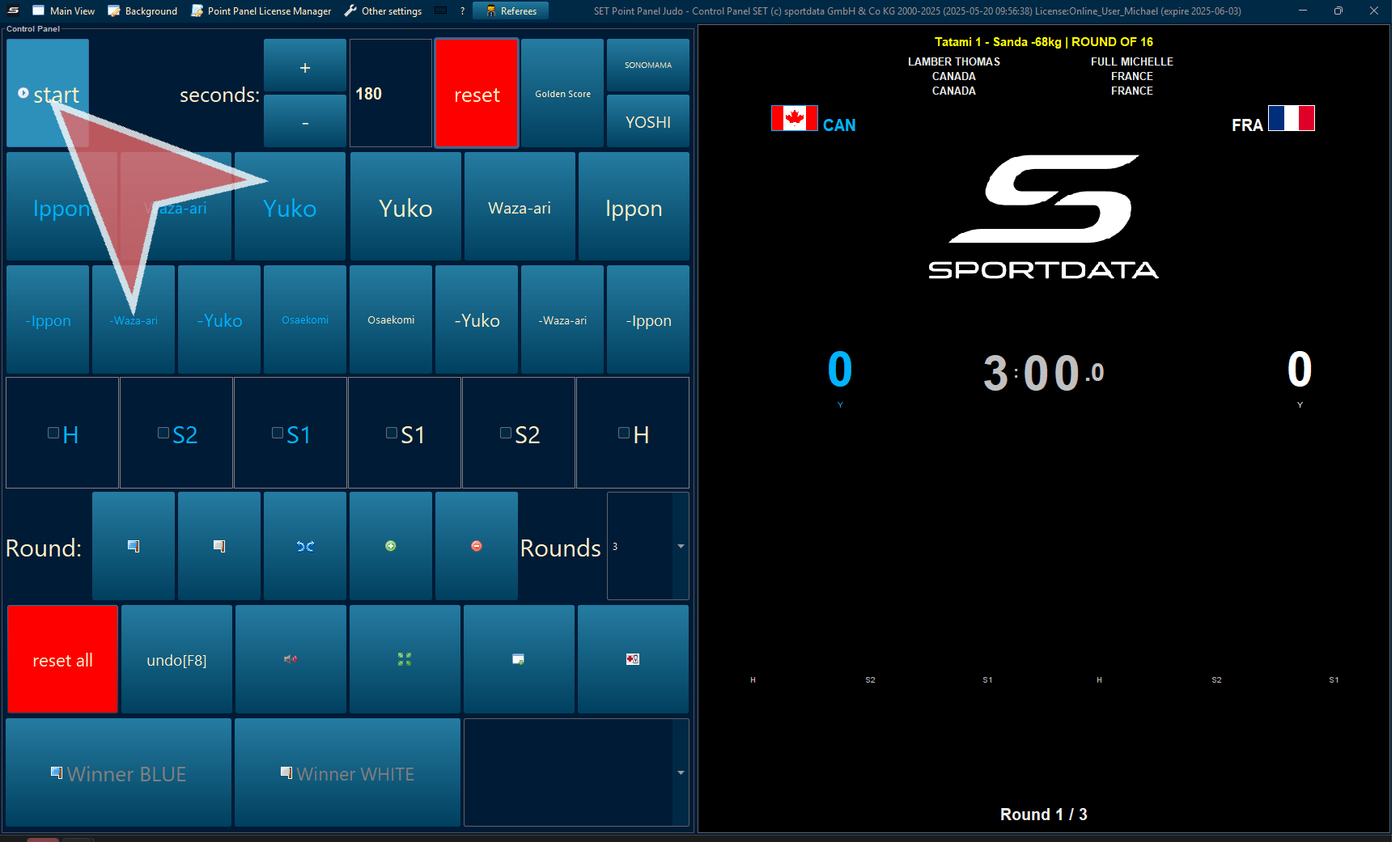Click the keyboard icon in menu bar

[441, 11]
